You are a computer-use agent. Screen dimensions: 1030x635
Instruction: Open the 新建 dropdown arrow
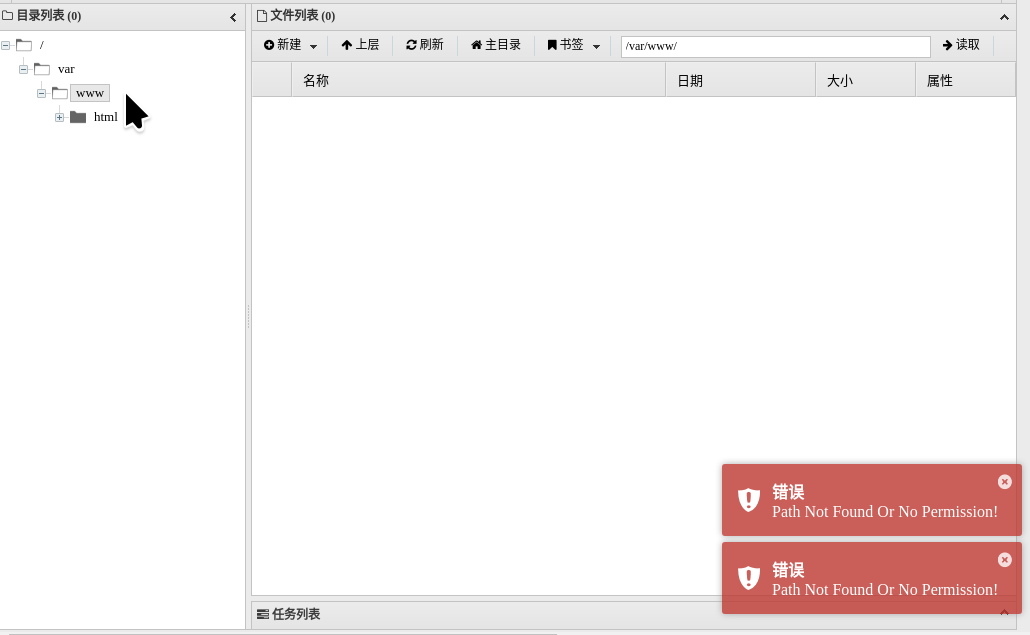pos(312,45)
